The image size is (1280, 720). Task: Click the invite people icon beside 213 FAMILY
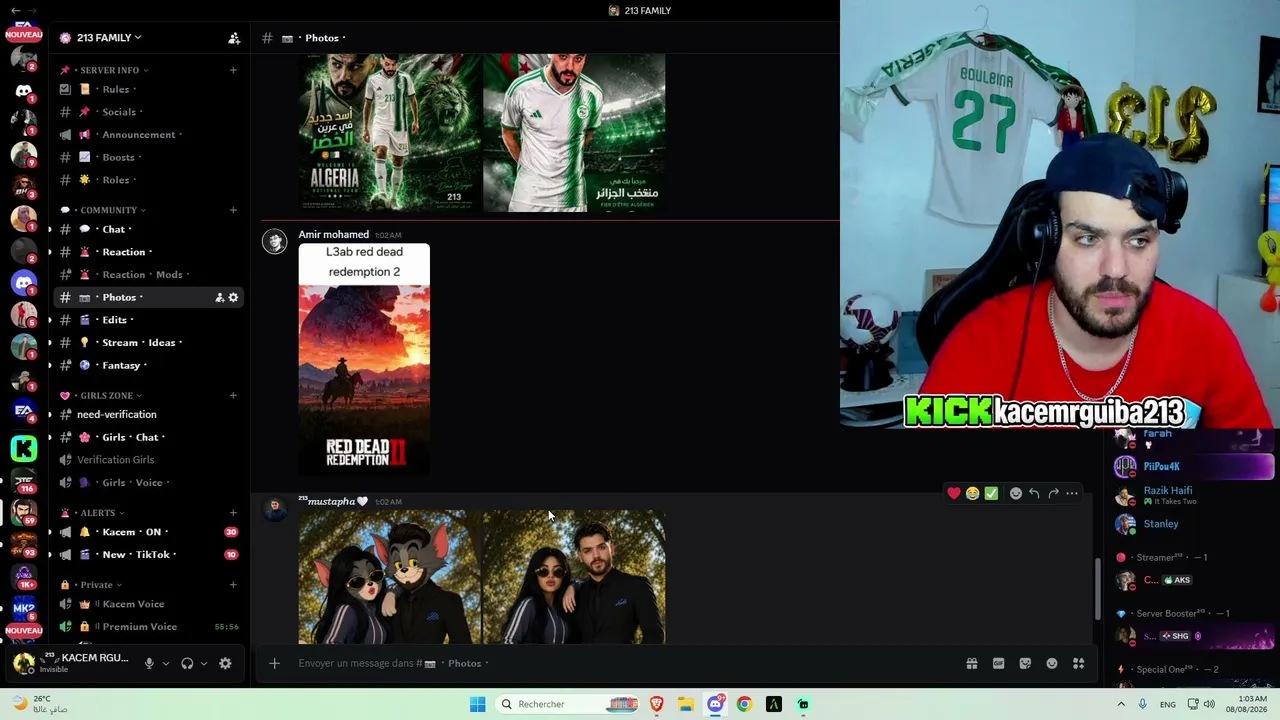234,38
